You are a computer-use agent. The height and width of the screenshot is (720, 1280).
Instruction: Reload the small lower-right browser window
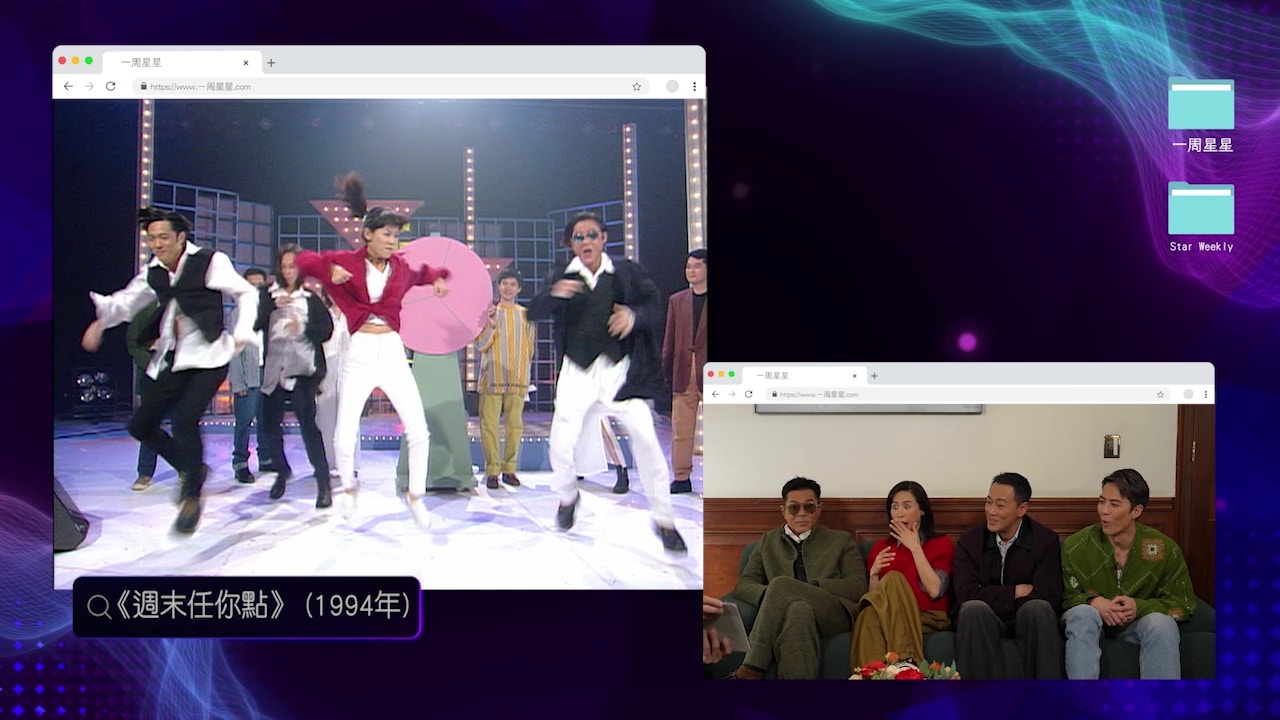[748, 394]
